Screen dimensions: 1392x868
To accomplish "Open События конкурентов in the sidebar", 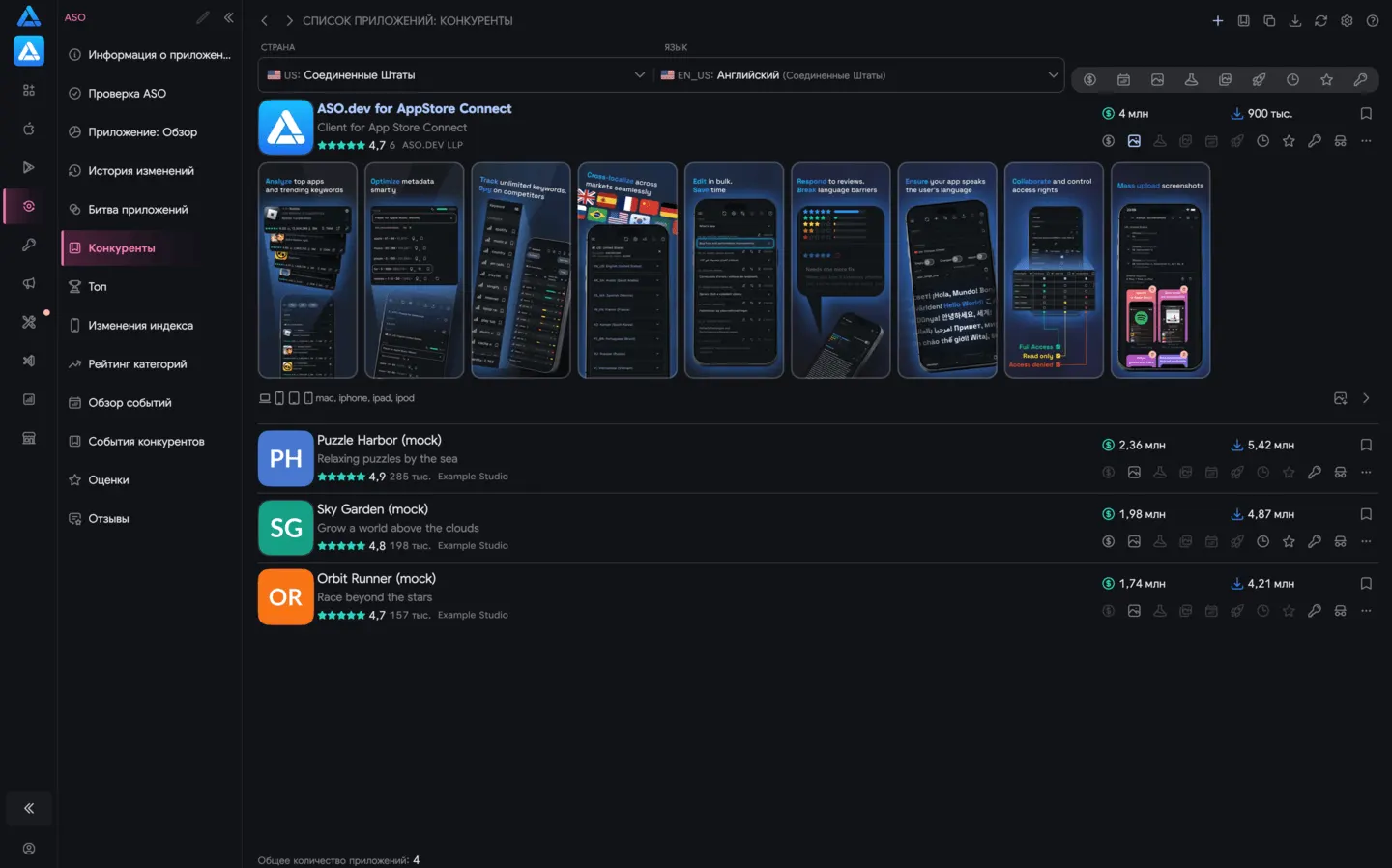I will 150,442.
